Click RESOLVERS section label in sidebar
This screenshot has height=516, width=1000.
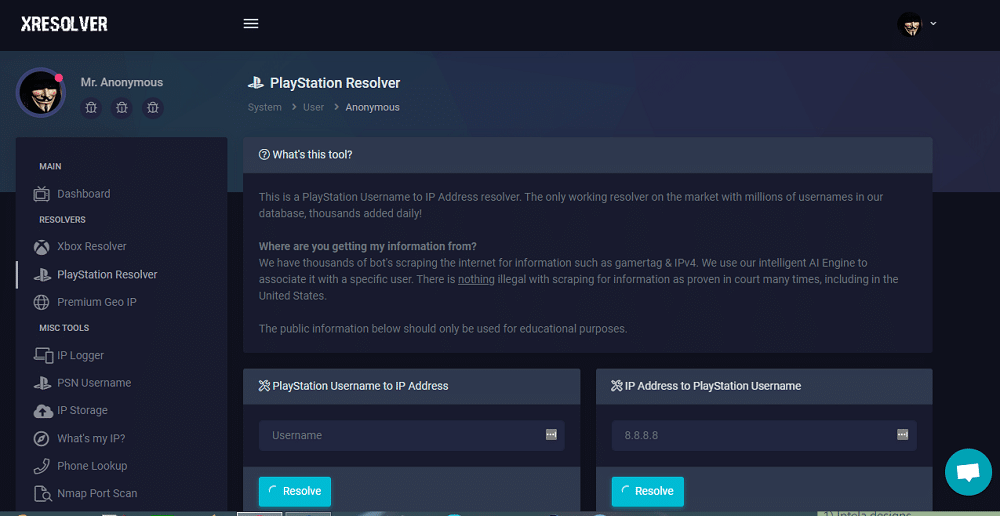62,219
